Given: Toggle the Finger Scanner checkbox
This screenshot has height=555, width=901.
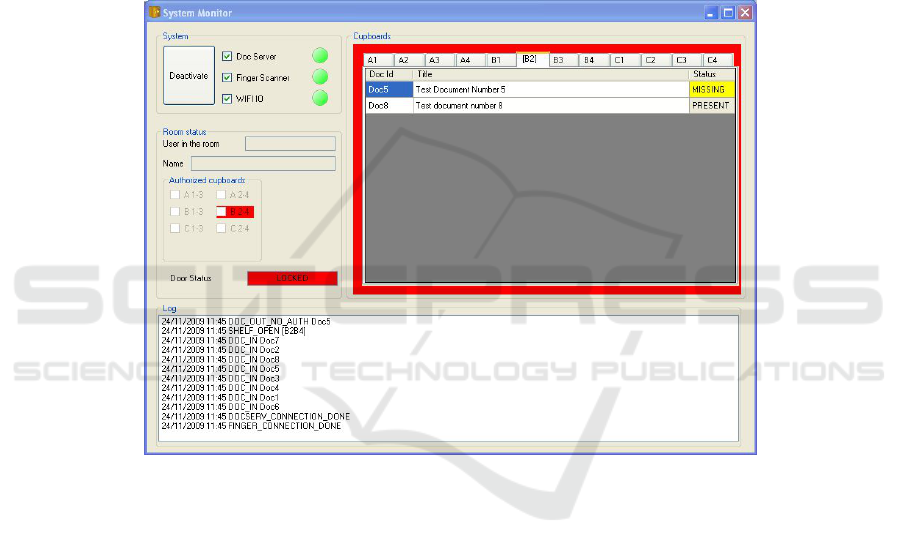Looking at the screenshot, I should pyautogui.click(x=227, y=78).
